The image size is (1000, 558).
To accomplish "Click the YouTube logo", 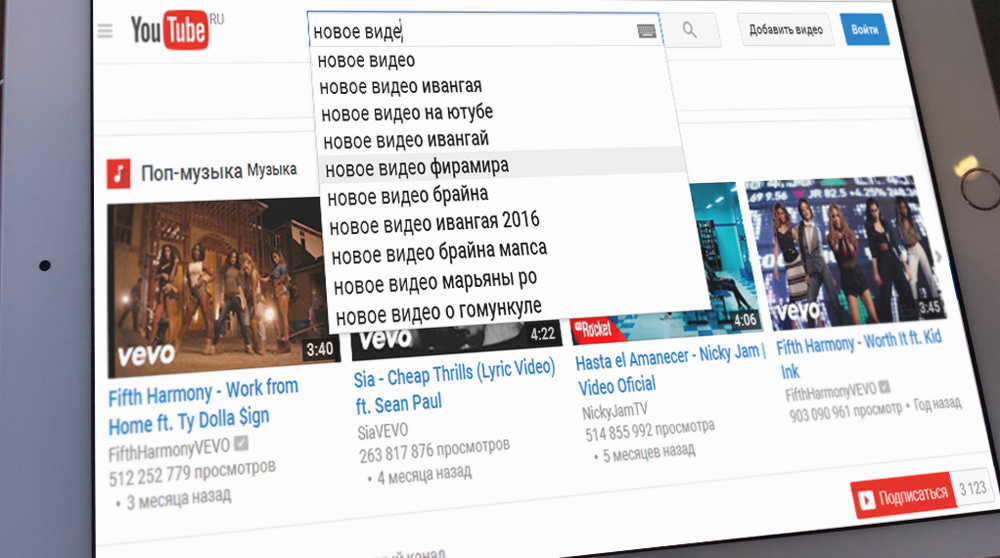I will (x=169, y=32).
